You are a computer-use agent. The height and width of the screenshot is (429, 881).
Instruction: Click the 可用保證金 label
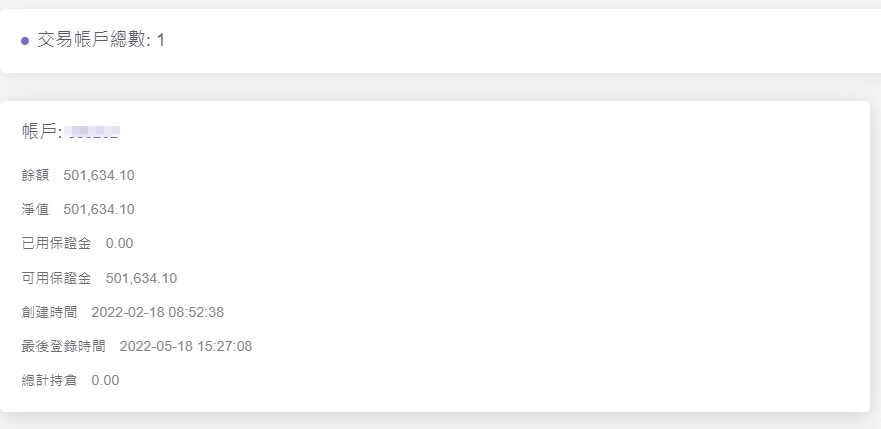[x=56, y=278]
